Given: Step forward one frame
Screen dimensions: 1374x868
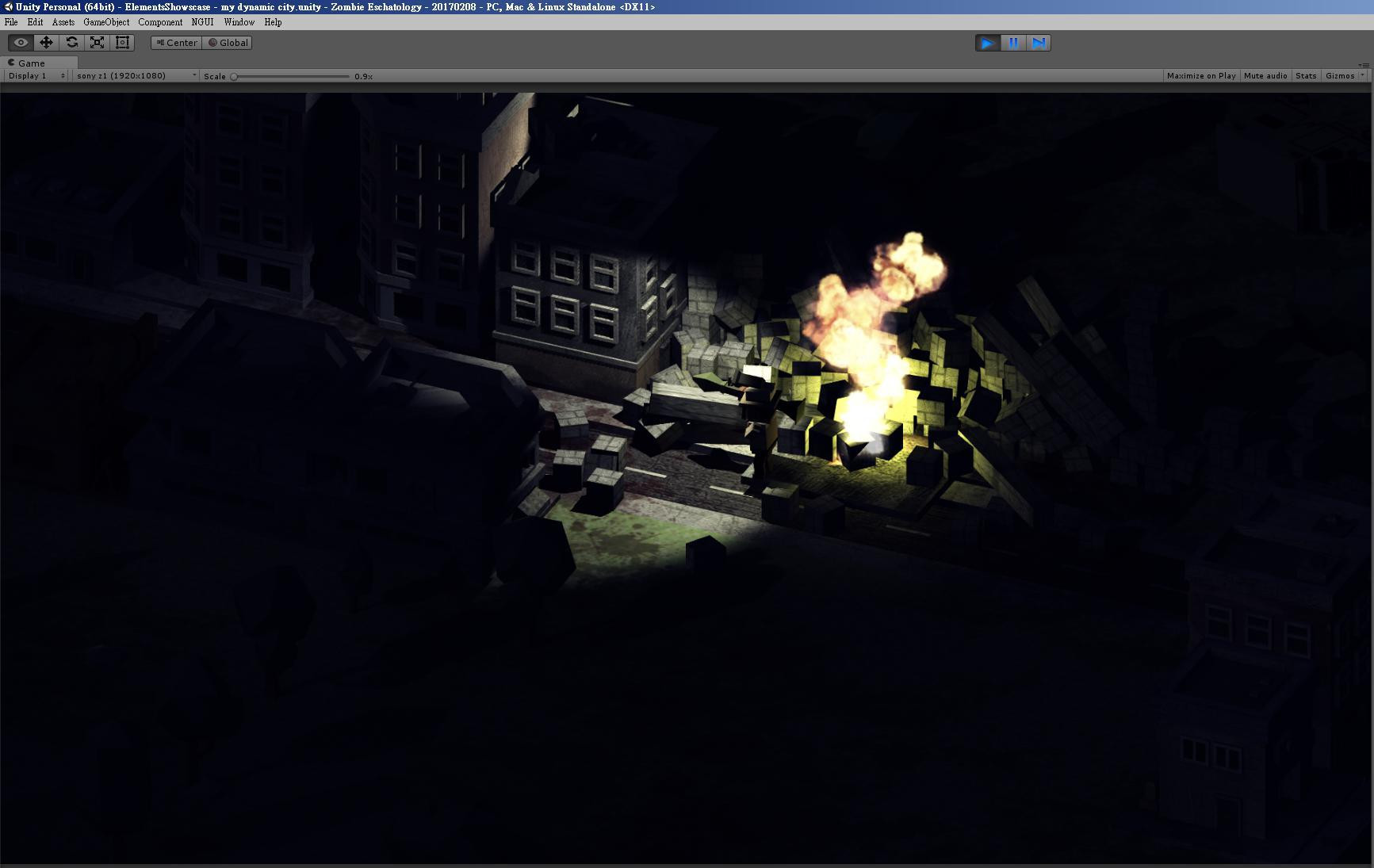Looking at the screenshot, I should click(1039, 43).
